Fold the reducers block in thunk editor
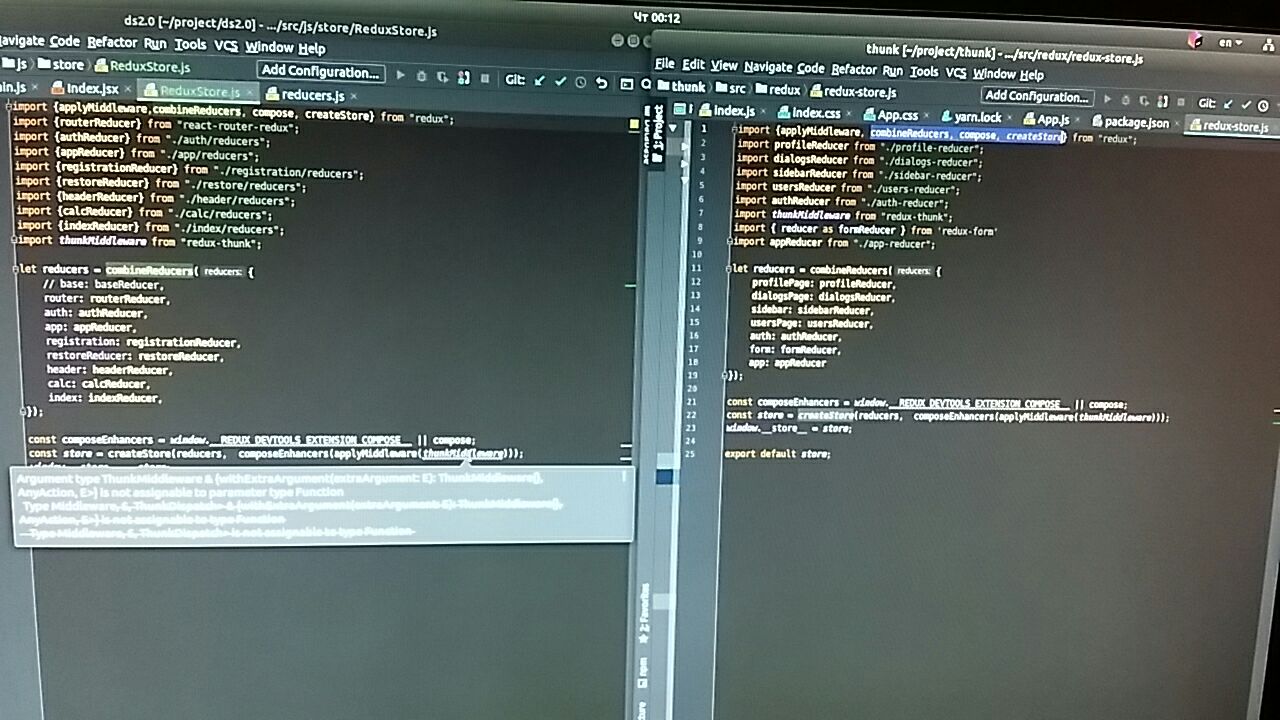 (729, 269)
